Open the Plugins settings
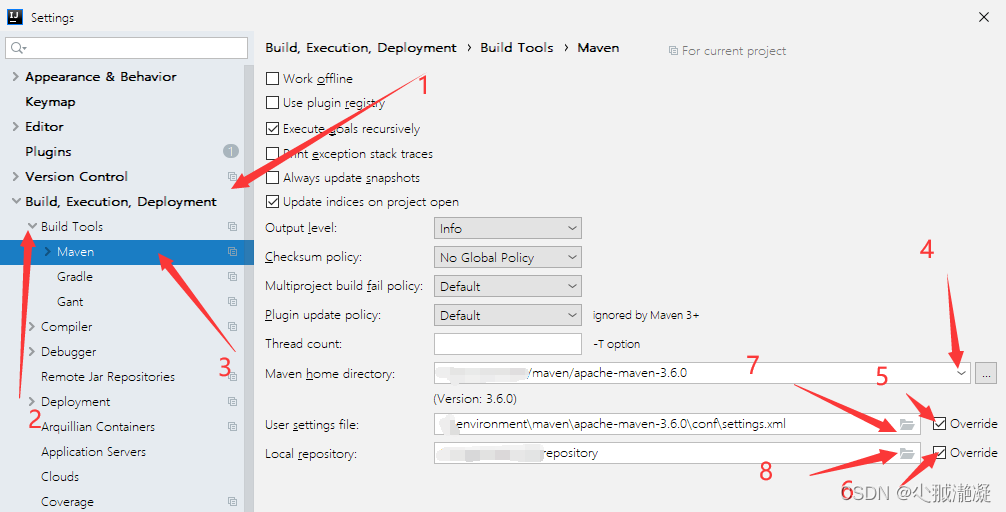Viewport: 1006px width, 512px height. [48, 151]
